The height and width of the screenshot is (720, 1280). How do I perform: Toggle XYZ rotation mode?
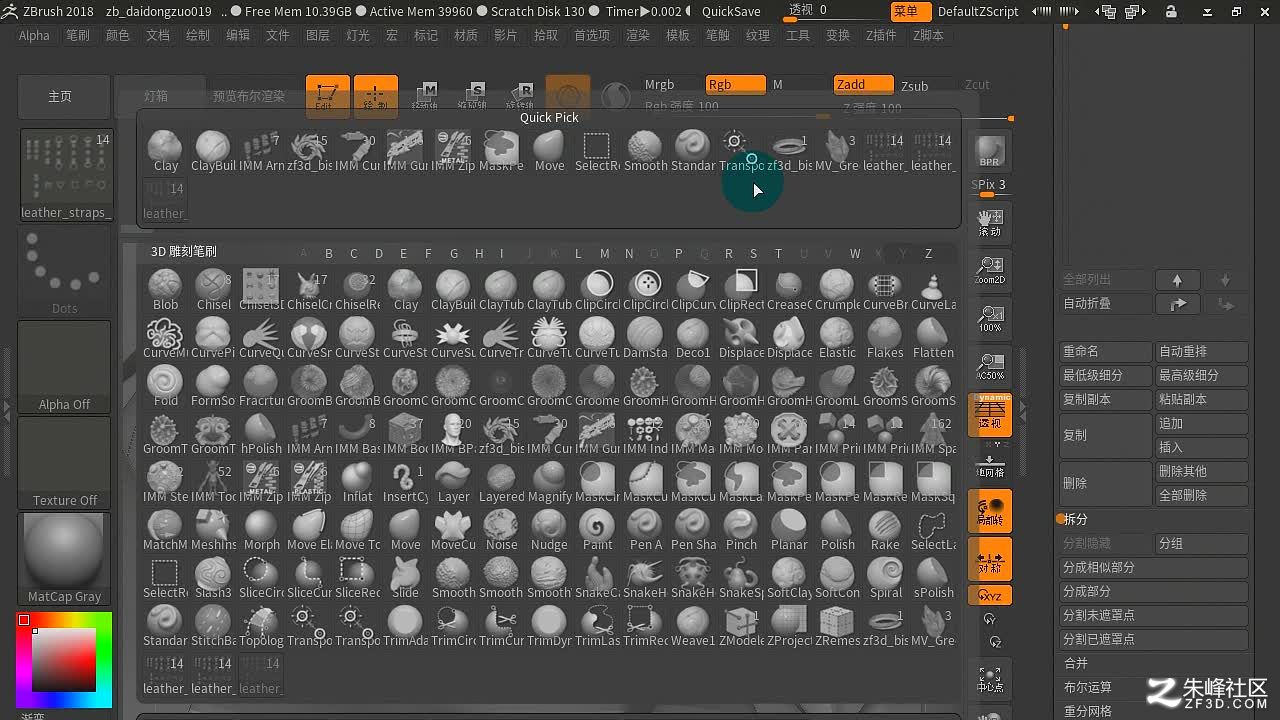(990, 595)
